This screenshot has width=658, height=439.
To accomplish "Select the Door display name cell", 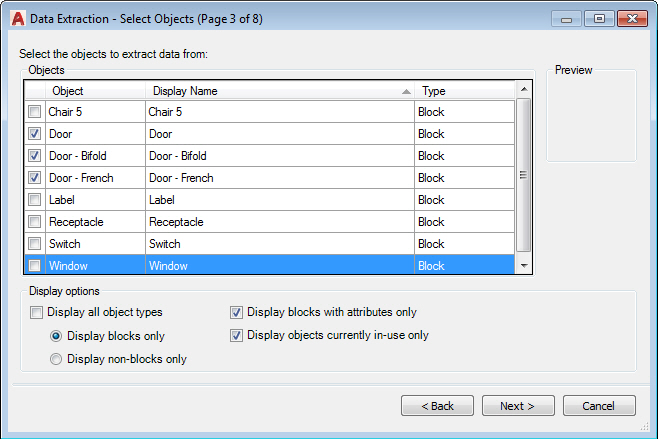I will tap(280, 134).
